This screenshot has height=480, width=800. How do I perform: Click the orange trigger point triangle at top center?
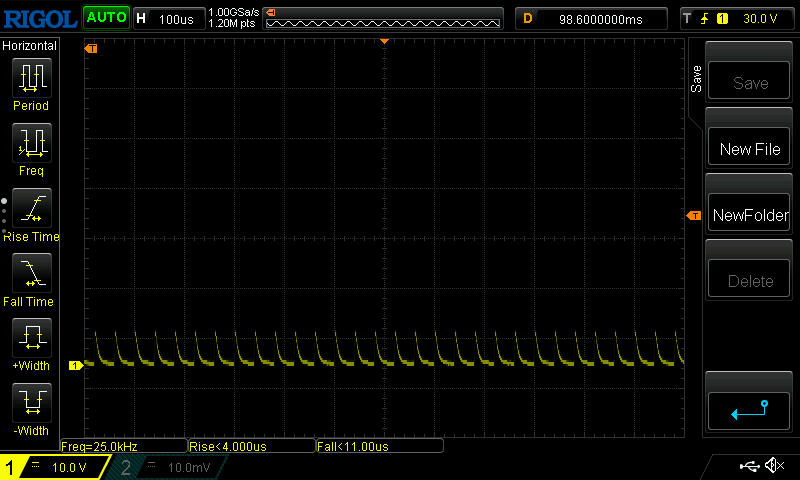[x=385, y=41]
